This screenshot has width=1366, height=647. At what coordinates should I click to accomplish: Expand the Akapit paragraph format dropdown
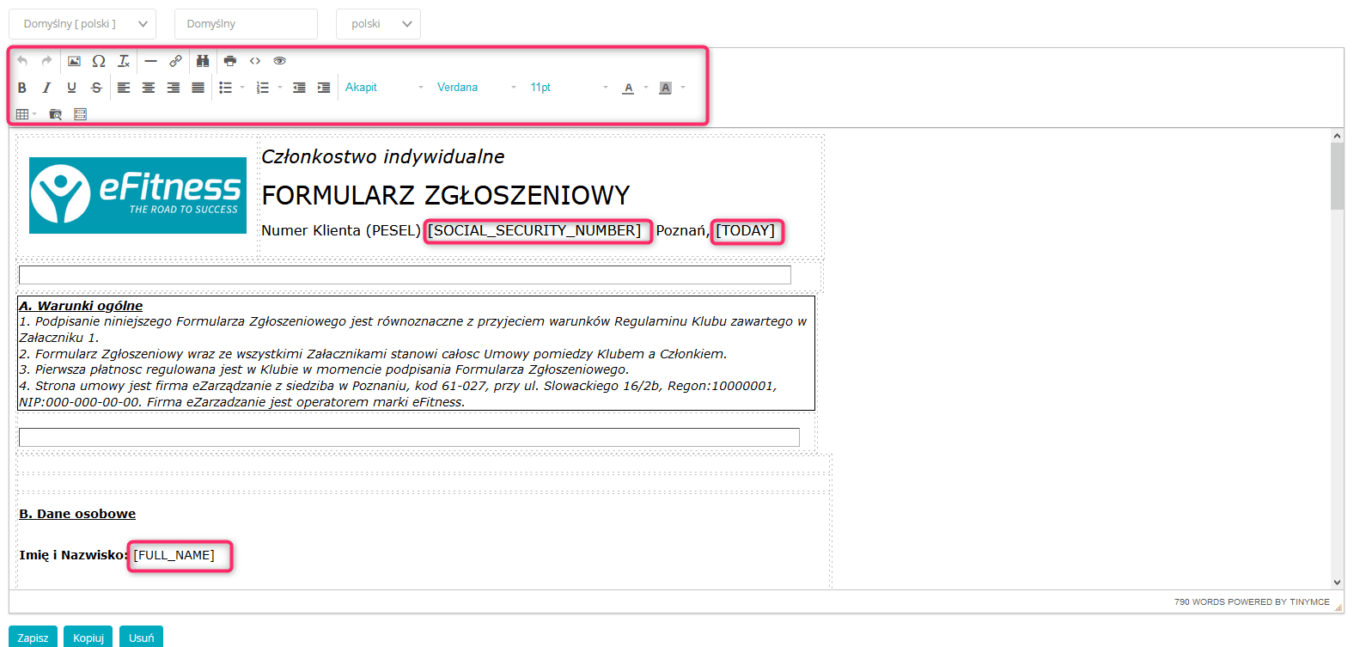[x=385, y=88]
